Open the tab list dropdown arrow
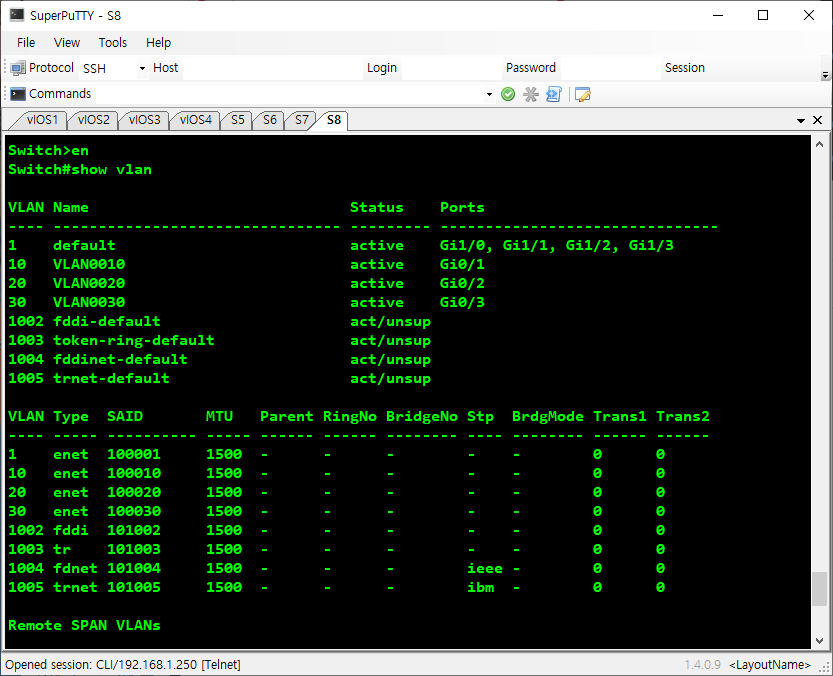 click(x=801, y=121)
